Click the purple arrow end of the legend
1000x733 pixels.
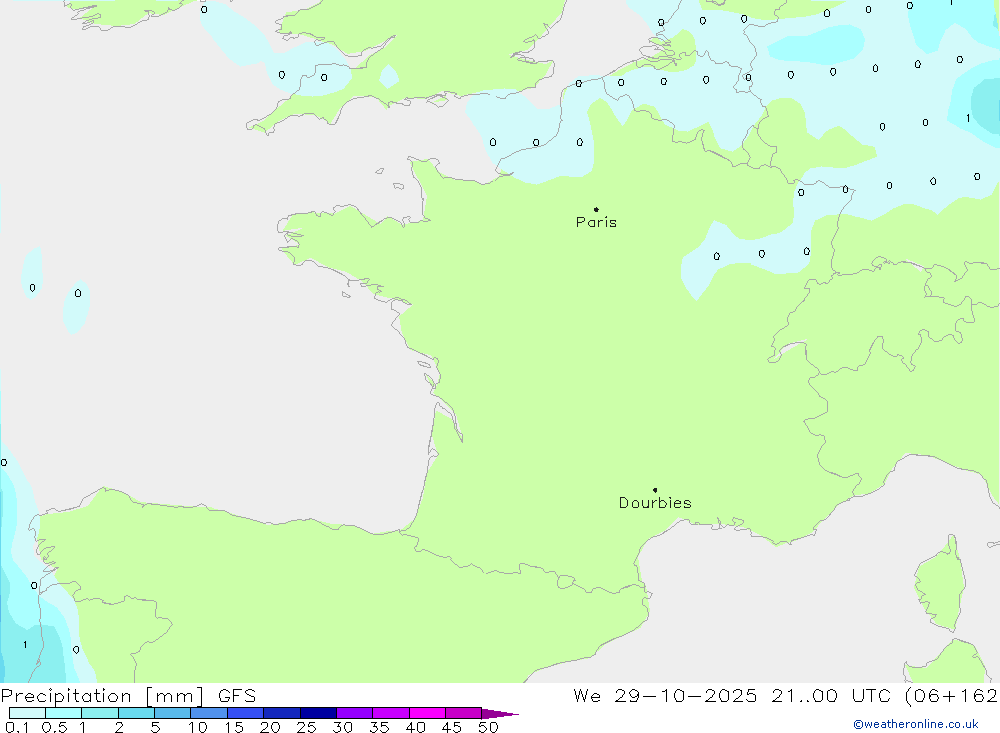pos(500,713)
